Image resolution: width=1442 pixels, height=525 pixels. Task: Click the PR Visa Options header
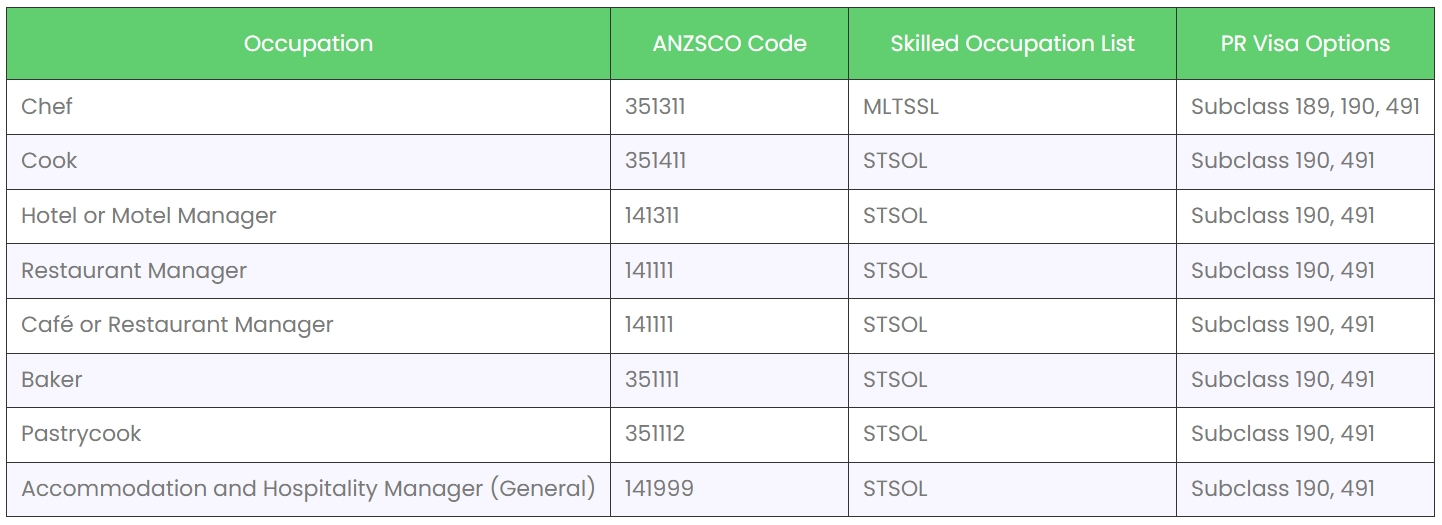pyautogui.click(x=1305, y=44)
